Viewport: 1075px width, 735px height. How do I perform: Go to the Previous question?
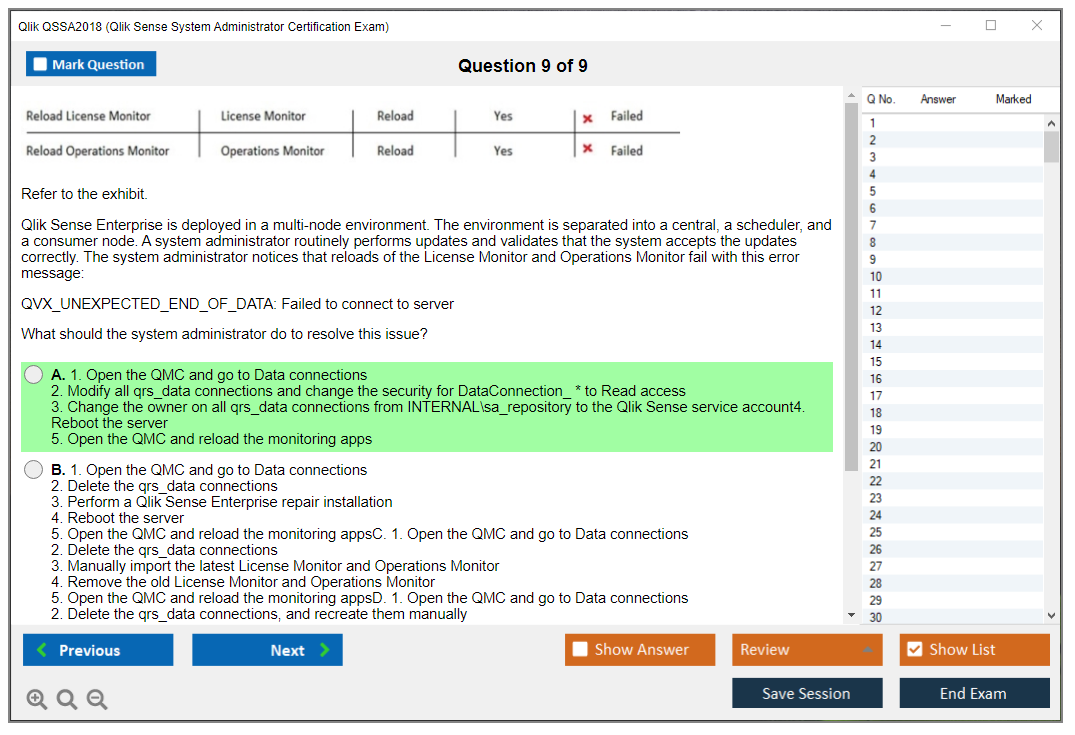click(98, 650)
